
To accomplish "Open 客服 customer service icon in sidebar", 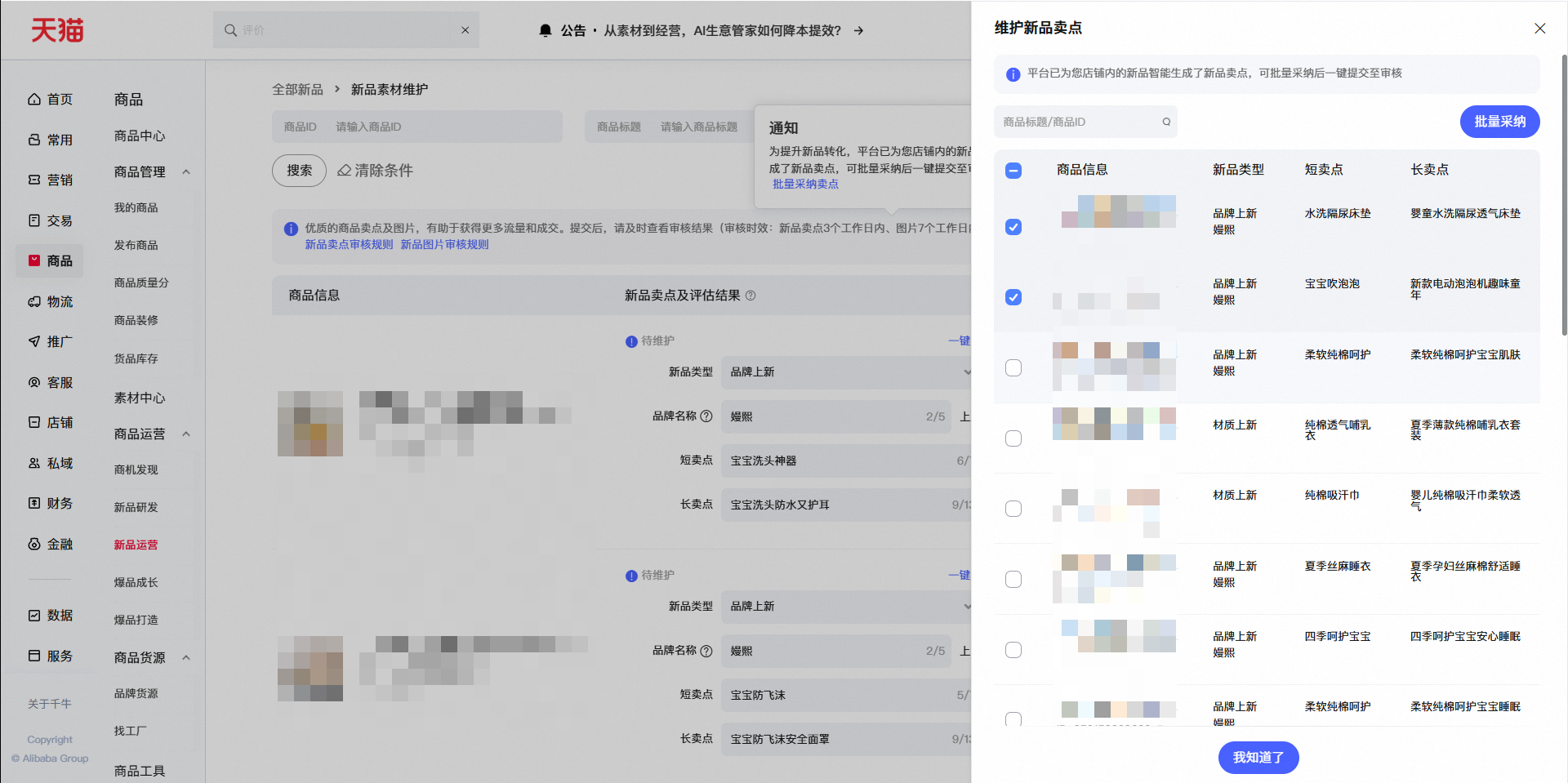I will point(34,382).
